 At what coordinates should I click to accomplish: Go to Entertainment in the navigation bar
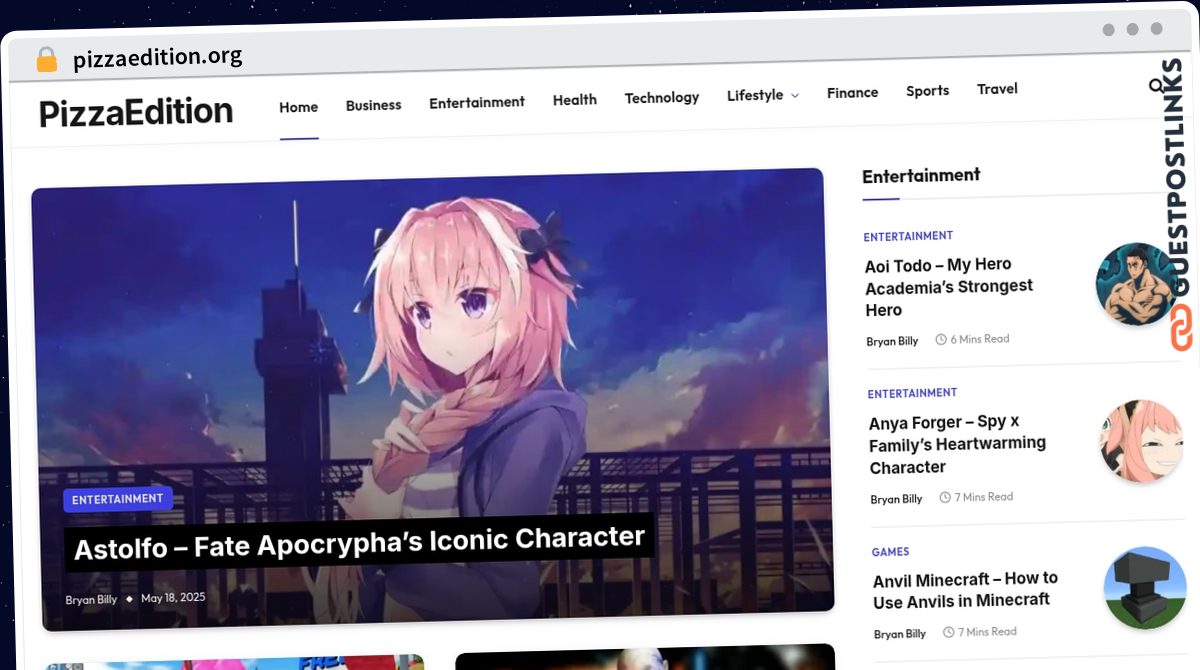(x=477, y=102)
